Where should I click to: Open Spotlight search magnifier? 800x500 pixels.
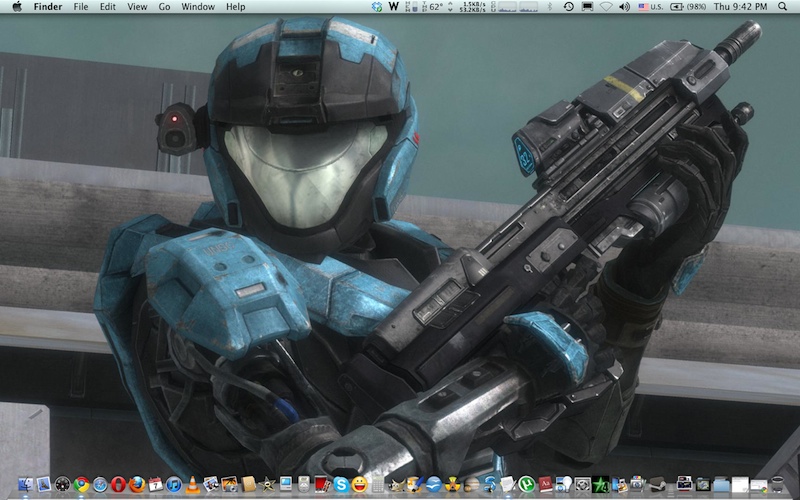[782, 7]
